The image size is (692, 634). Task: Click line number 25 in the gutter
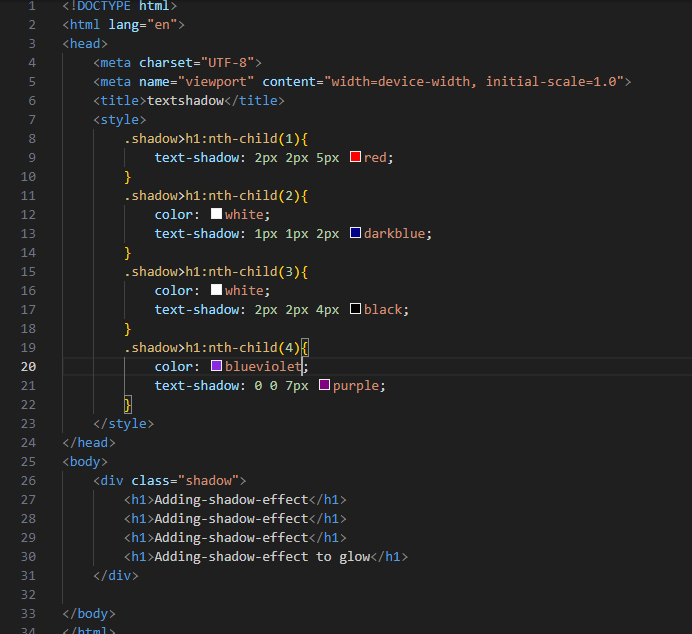point(28,461)
